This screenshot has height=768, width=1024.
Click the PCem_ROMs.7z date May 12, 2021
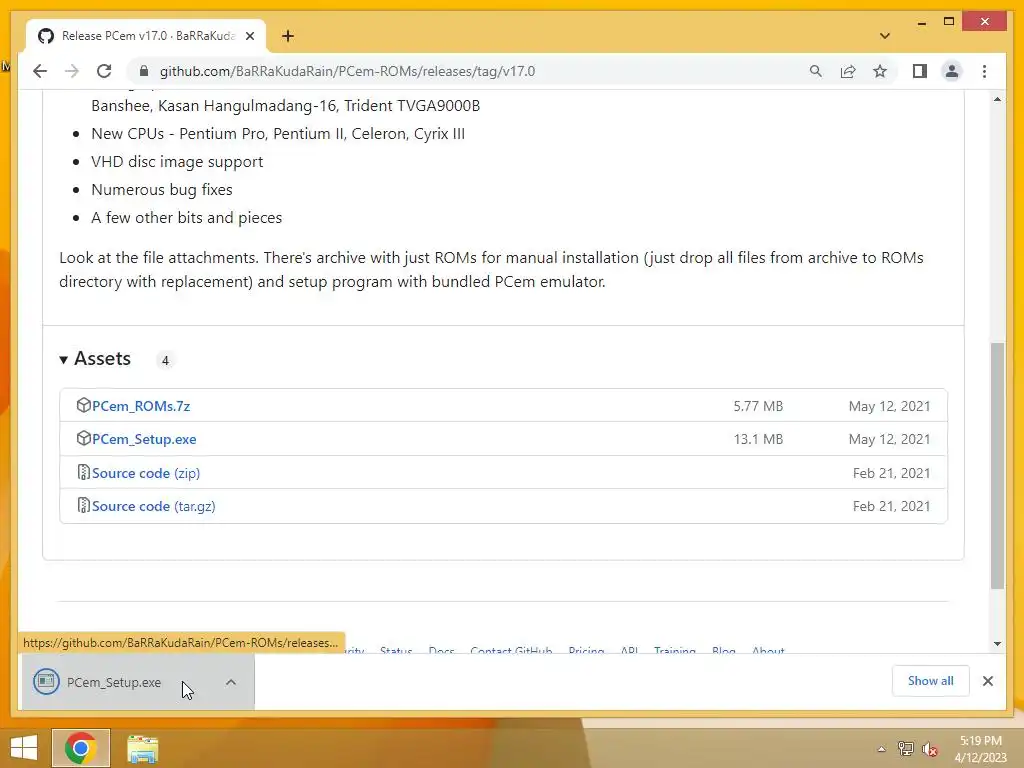[x=889, y=406]
